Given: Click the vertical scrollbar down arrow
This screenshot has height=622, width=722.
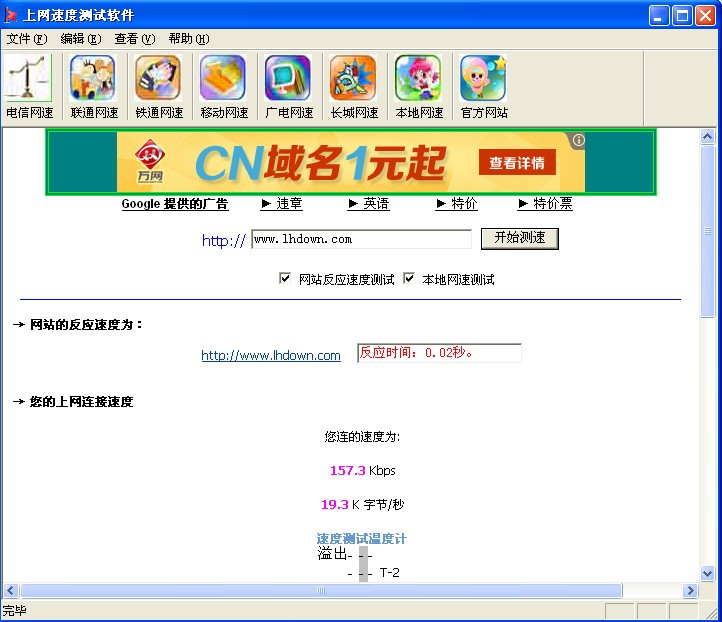Looking at the screenshot, I should click(707, 573).
